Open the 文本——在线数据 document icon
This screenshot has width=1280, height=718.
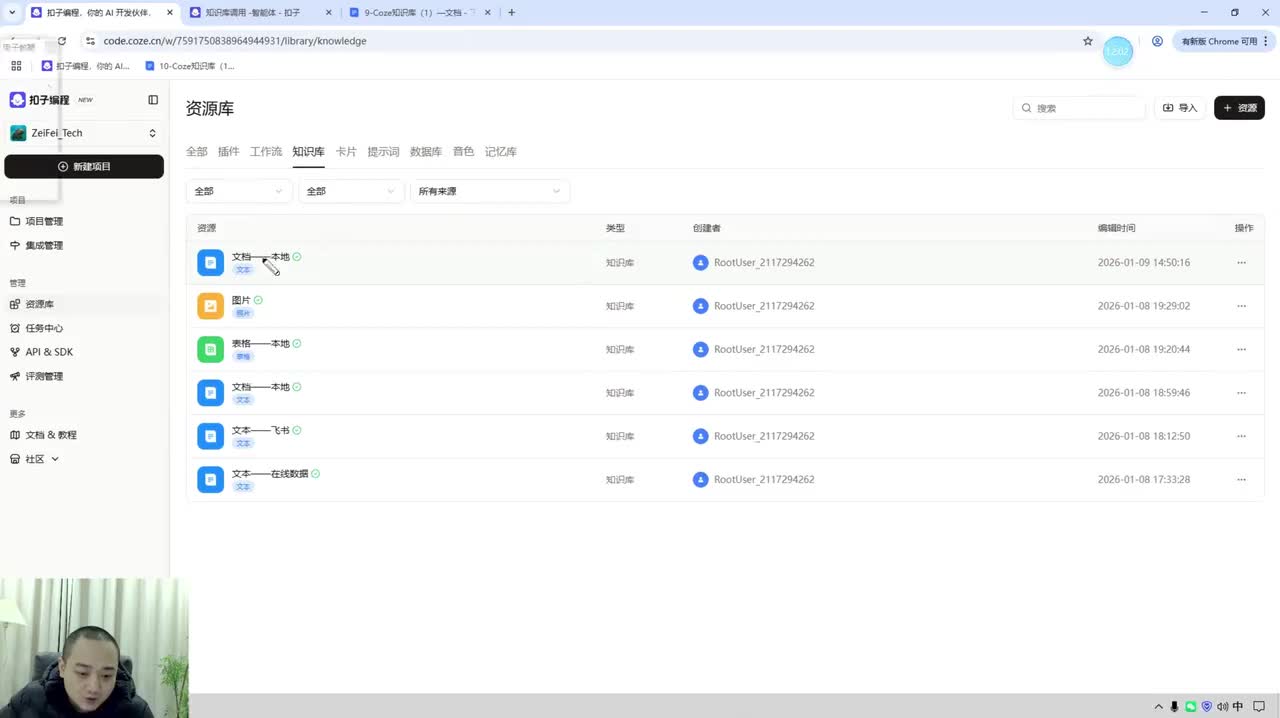210,479
